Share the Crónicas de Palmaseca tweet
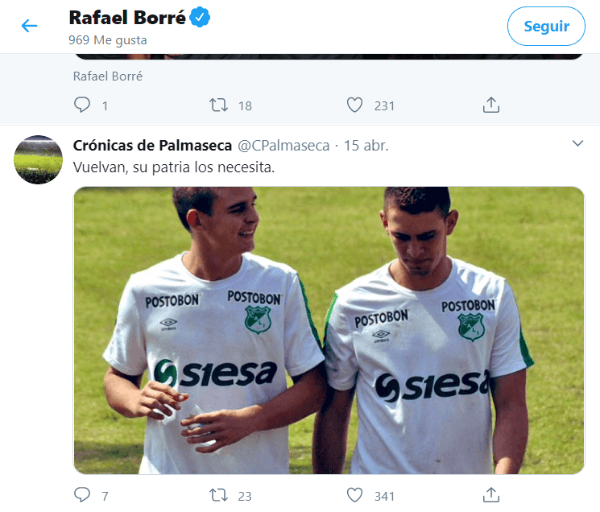The width and height of the screenshot is (600, 512). click(x=491, y=494)
